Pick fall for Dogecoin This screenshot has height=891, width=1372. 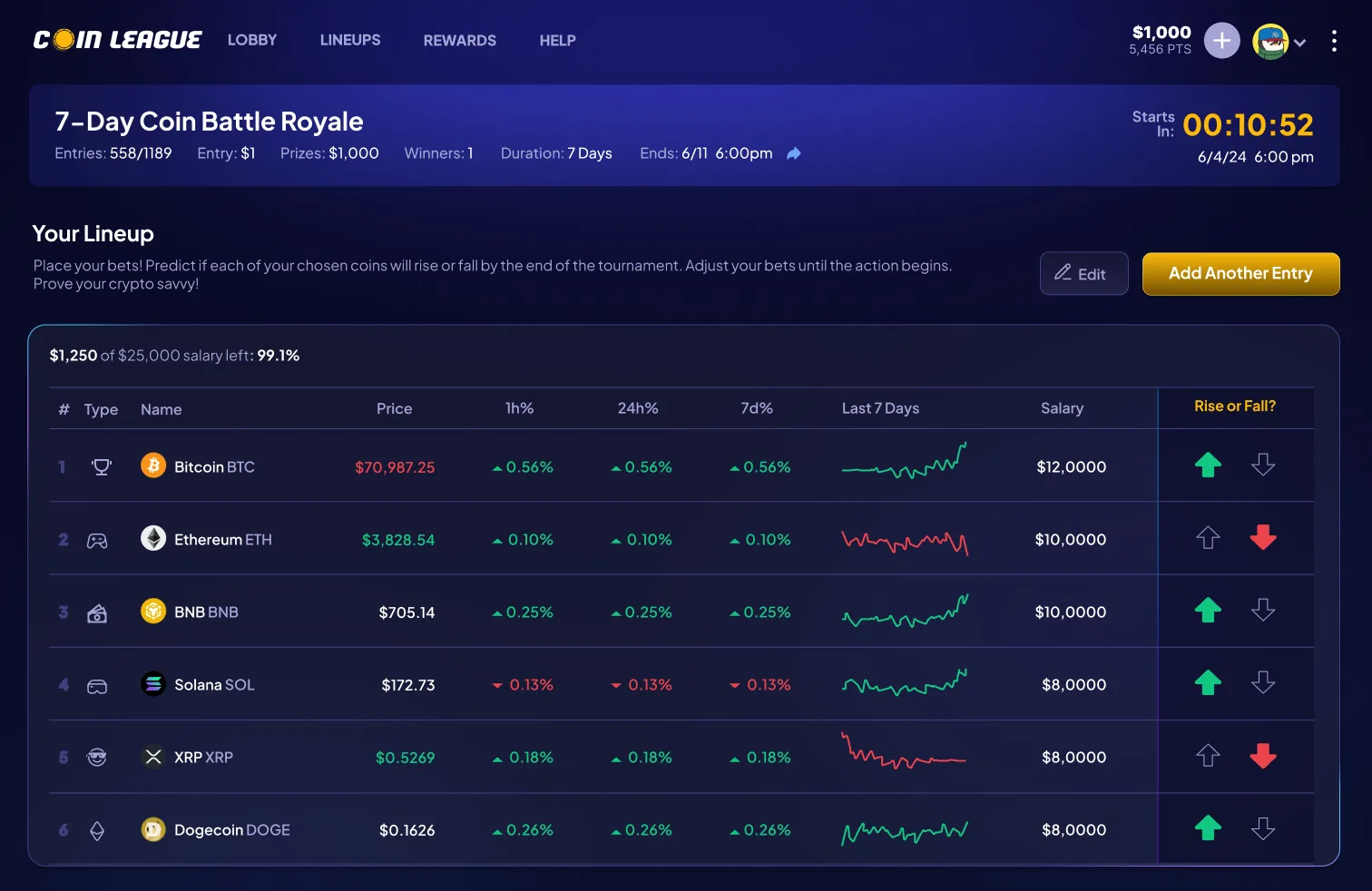point(1263,828)
